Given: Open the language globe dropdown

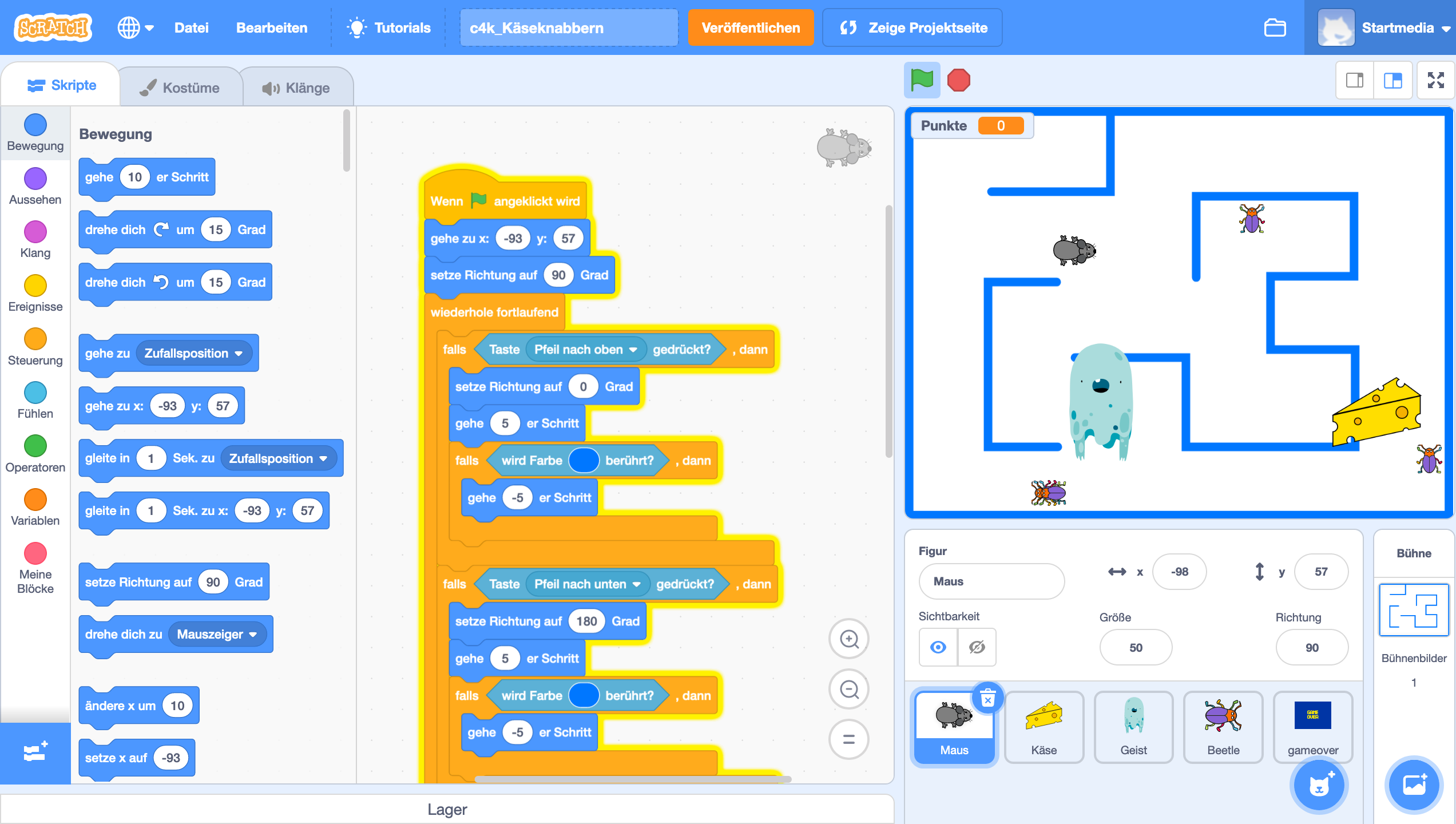Looking at the screenshot, I should pyautogui.click(x=135, y=27).
